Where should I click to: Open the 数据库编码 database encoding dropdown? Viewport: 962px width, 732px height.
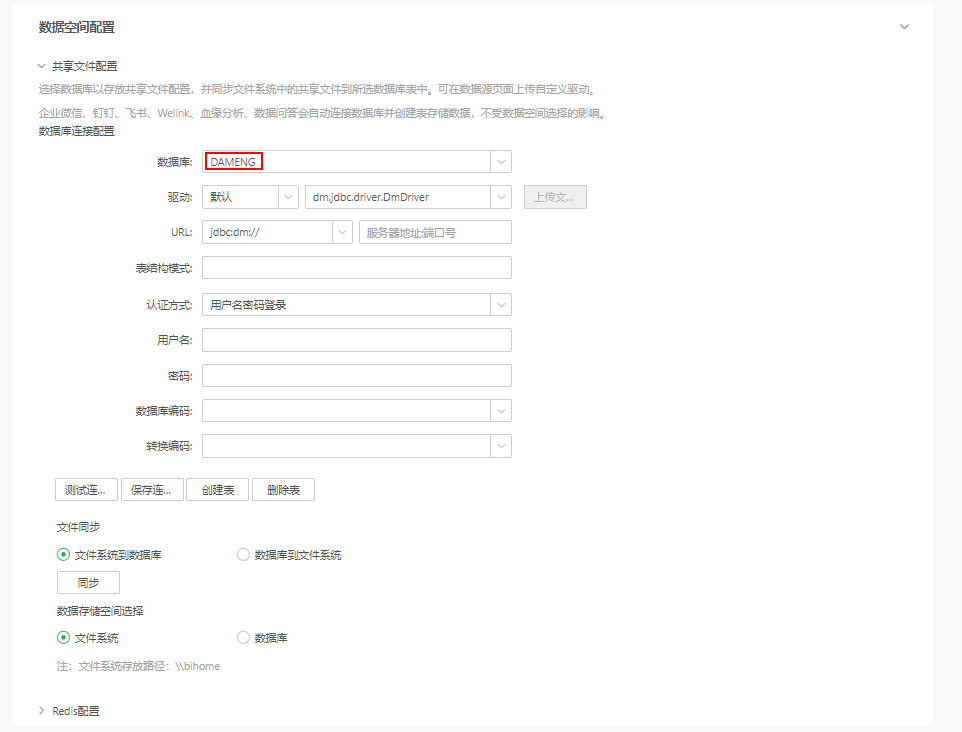pos(500,410)
